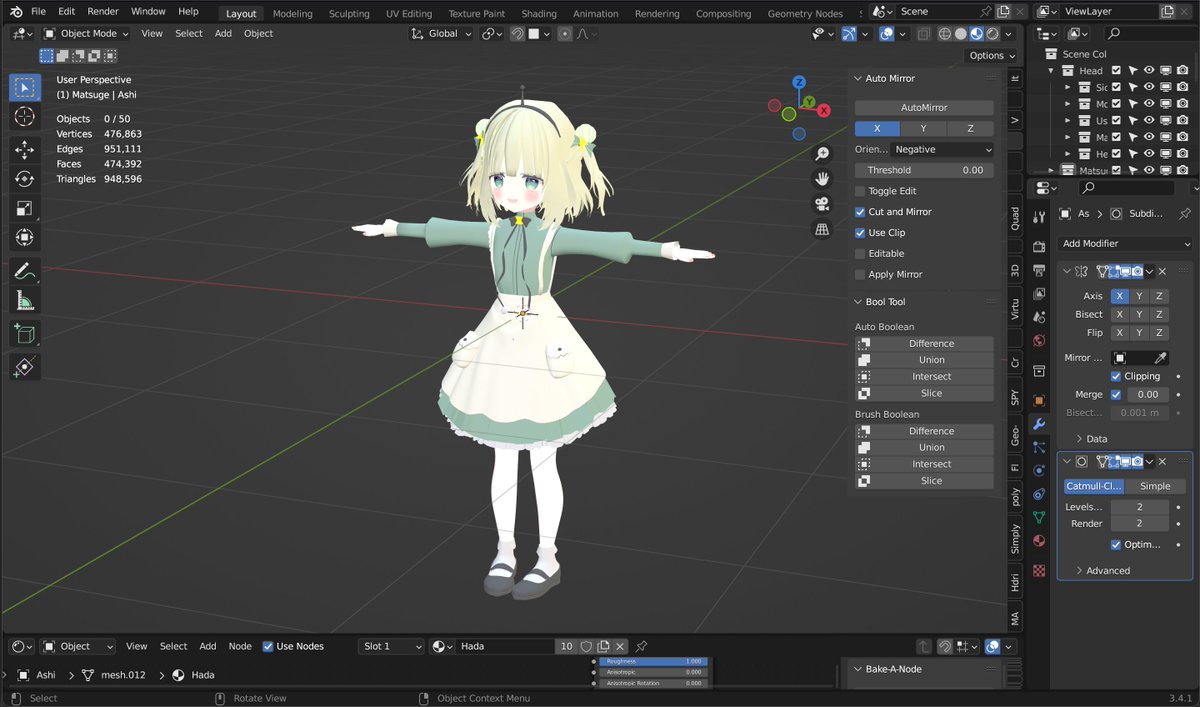
Task: Click the Levels Viewport value field
Action: coord(1139,507)
